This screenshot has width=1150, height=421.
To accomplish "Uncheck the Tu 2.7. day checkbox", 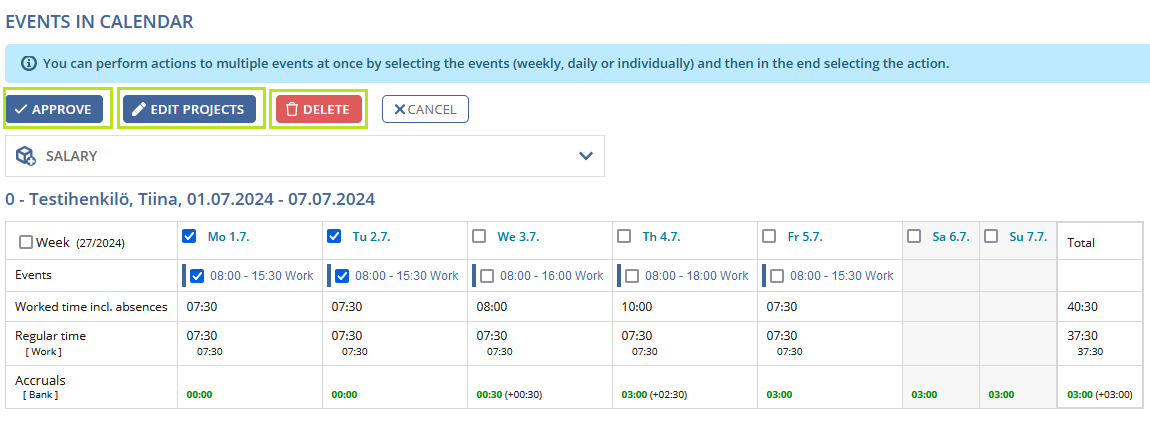I will tap(334, 236).
